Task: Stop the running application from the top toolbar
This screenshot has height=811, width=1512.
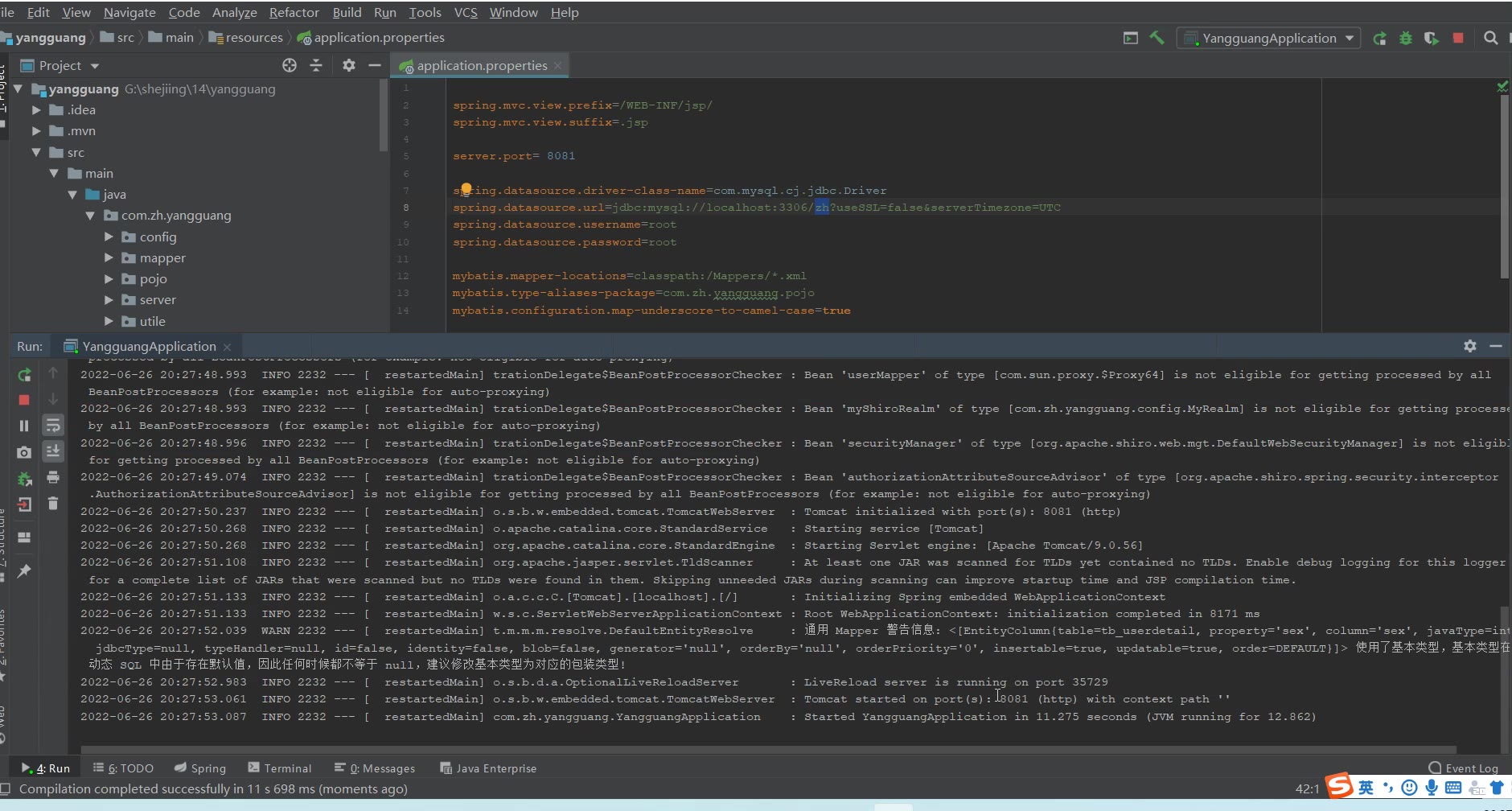Action: coord(1458,38)
